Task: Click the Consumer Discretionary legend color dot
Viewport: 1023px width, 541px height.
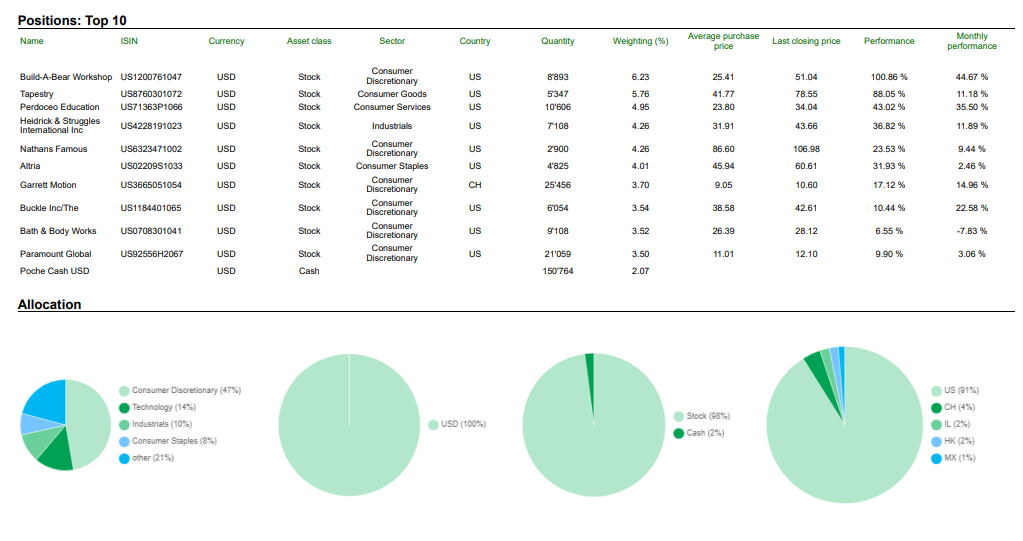Action: [124, 391]
